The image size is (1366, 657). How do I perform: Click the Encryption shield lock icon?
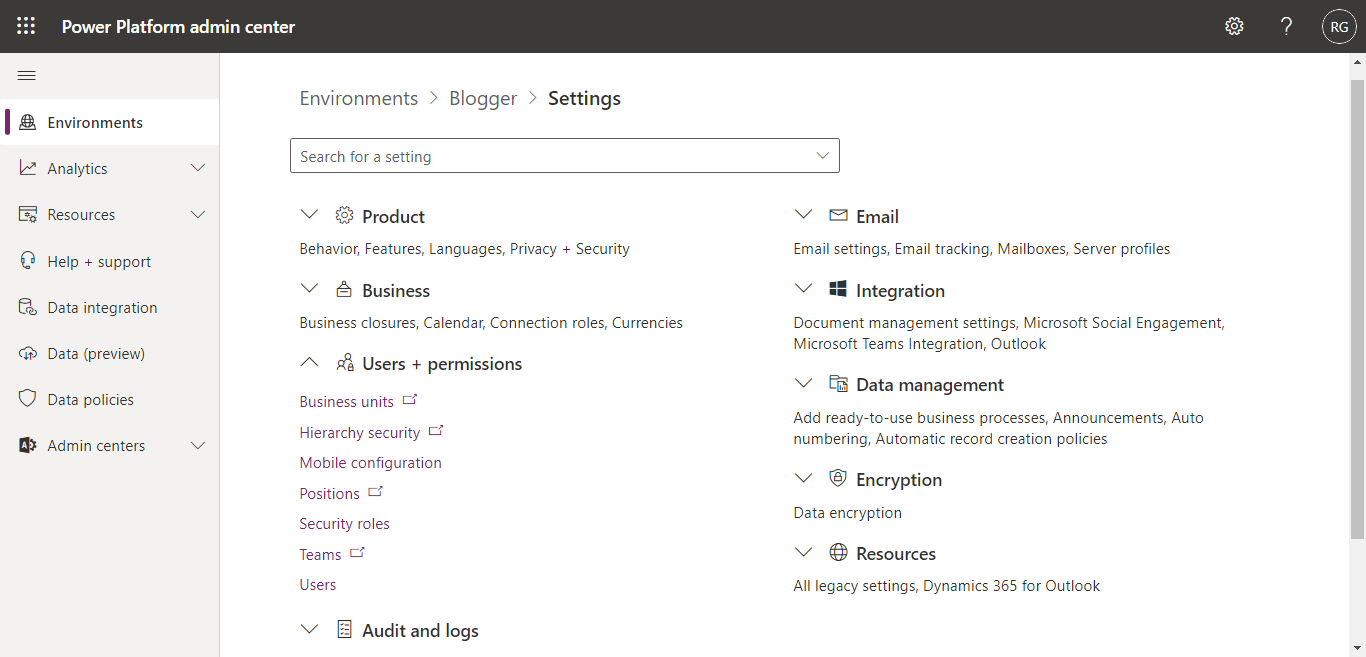(838, 478)
